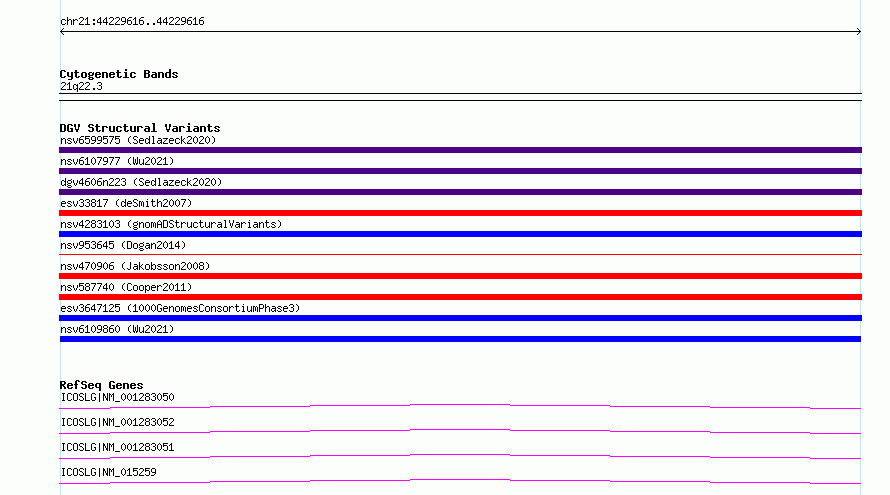Open variant esv33817 (deSmith2007) label
Image resolution: width=890 pixels, height=495 pixels.
tap(126, 203)
